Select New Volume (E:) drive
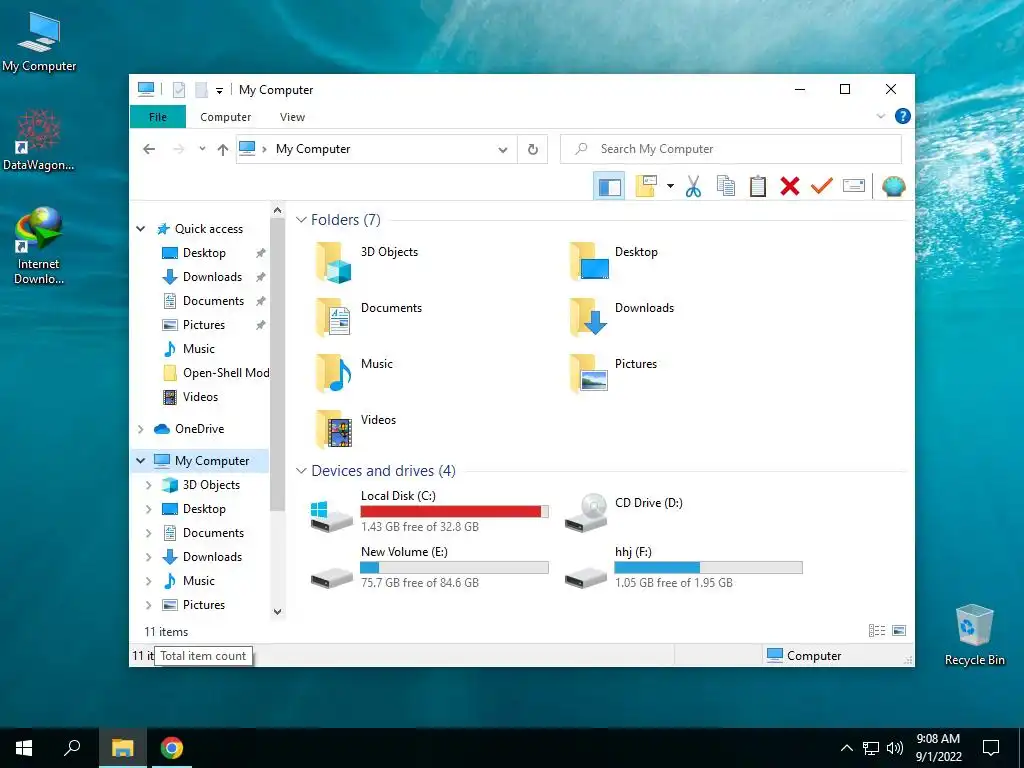Viewport: 1024px width, 768px height. click(428, 569)
